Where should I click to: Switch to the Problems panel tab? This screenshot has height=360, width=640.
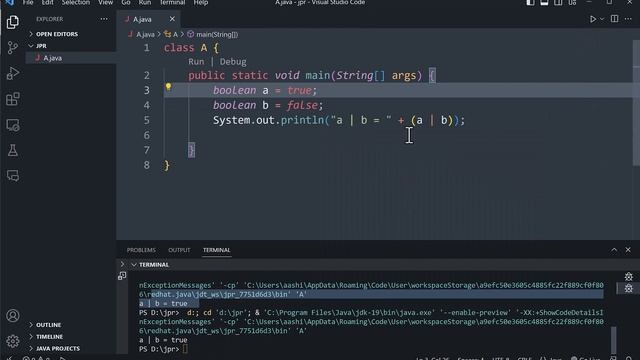(141, 250)
